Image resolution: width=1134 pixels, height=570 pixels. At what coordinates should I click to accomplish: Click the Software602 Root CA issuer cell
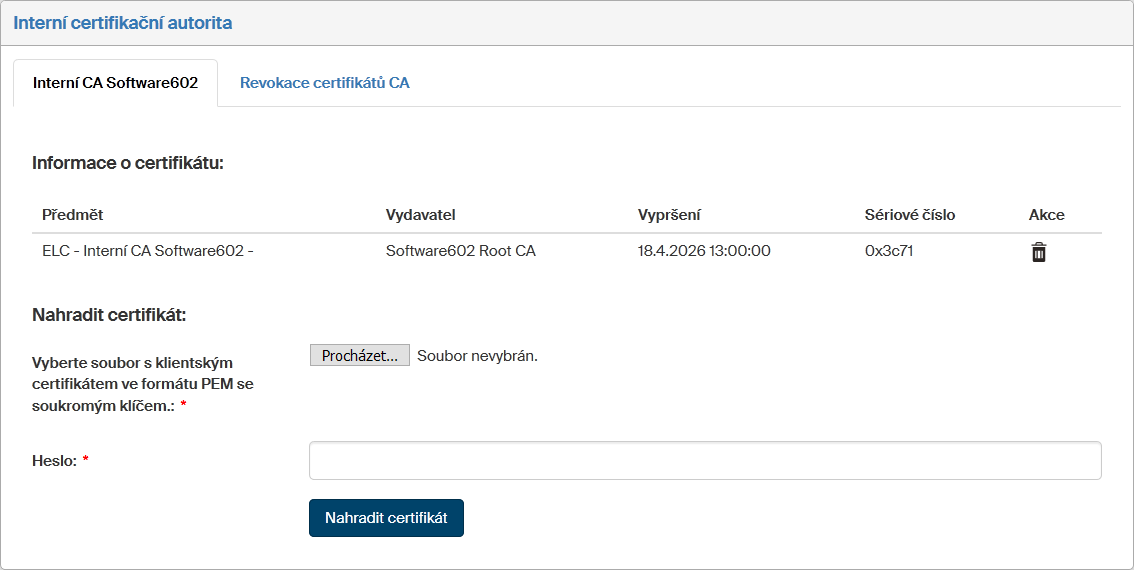coord(460,251)
